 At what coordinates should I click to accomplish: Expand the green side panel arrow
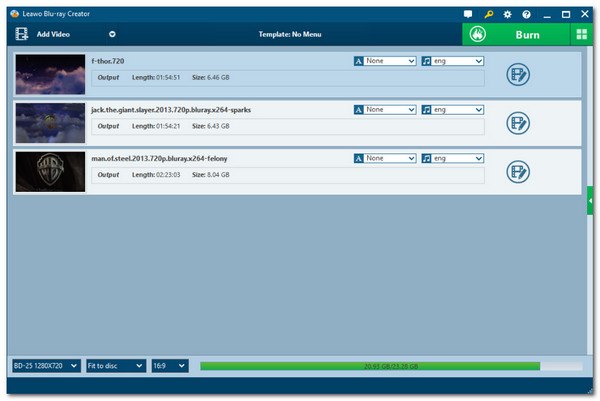pos(590,200)
